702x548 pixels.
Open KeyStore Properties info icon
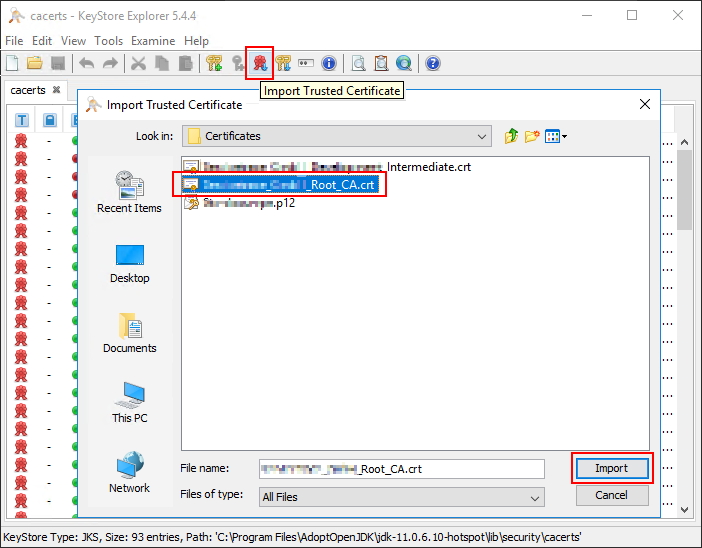(x=329, y=64)
